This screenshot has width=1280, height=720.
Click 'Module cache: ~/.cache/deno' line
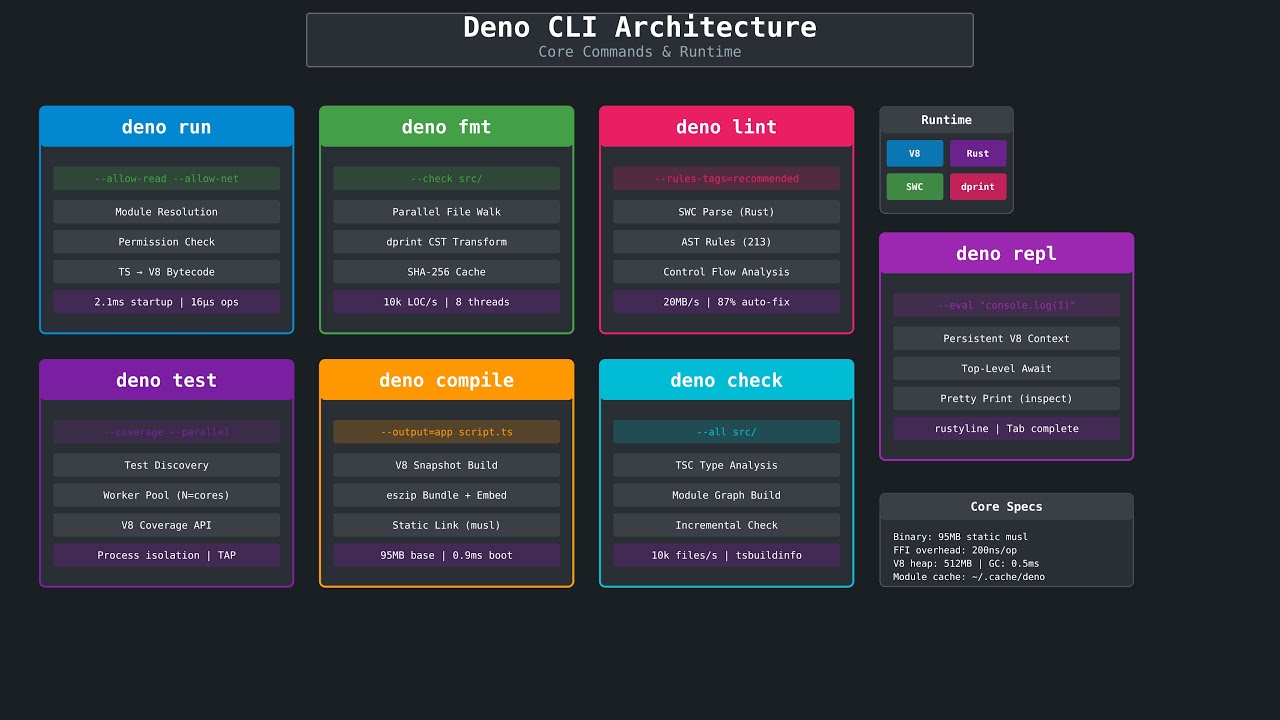[x=969, y=576]
